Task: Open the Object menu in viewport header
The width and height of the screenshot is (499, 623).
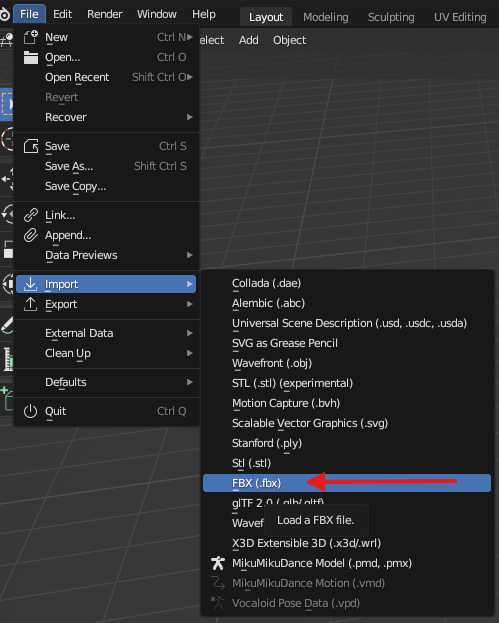Action: tap(289, 40)
